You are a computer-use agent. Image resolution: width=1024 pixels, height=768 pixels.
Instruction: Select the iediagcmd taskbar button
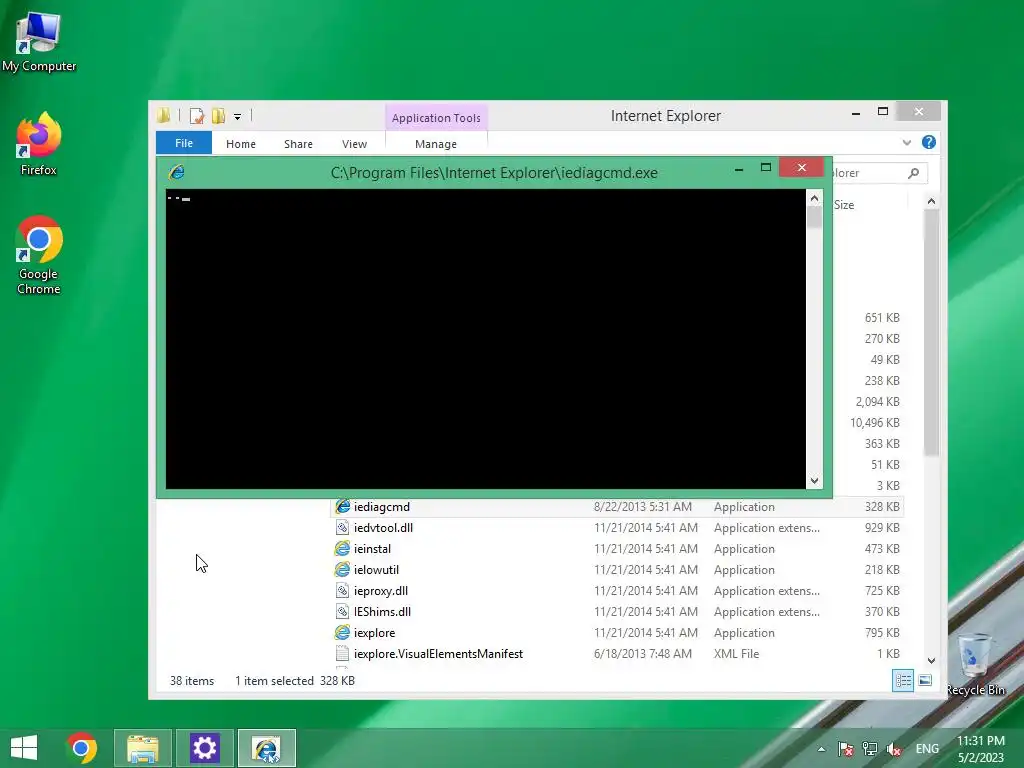tap(266, 748)
